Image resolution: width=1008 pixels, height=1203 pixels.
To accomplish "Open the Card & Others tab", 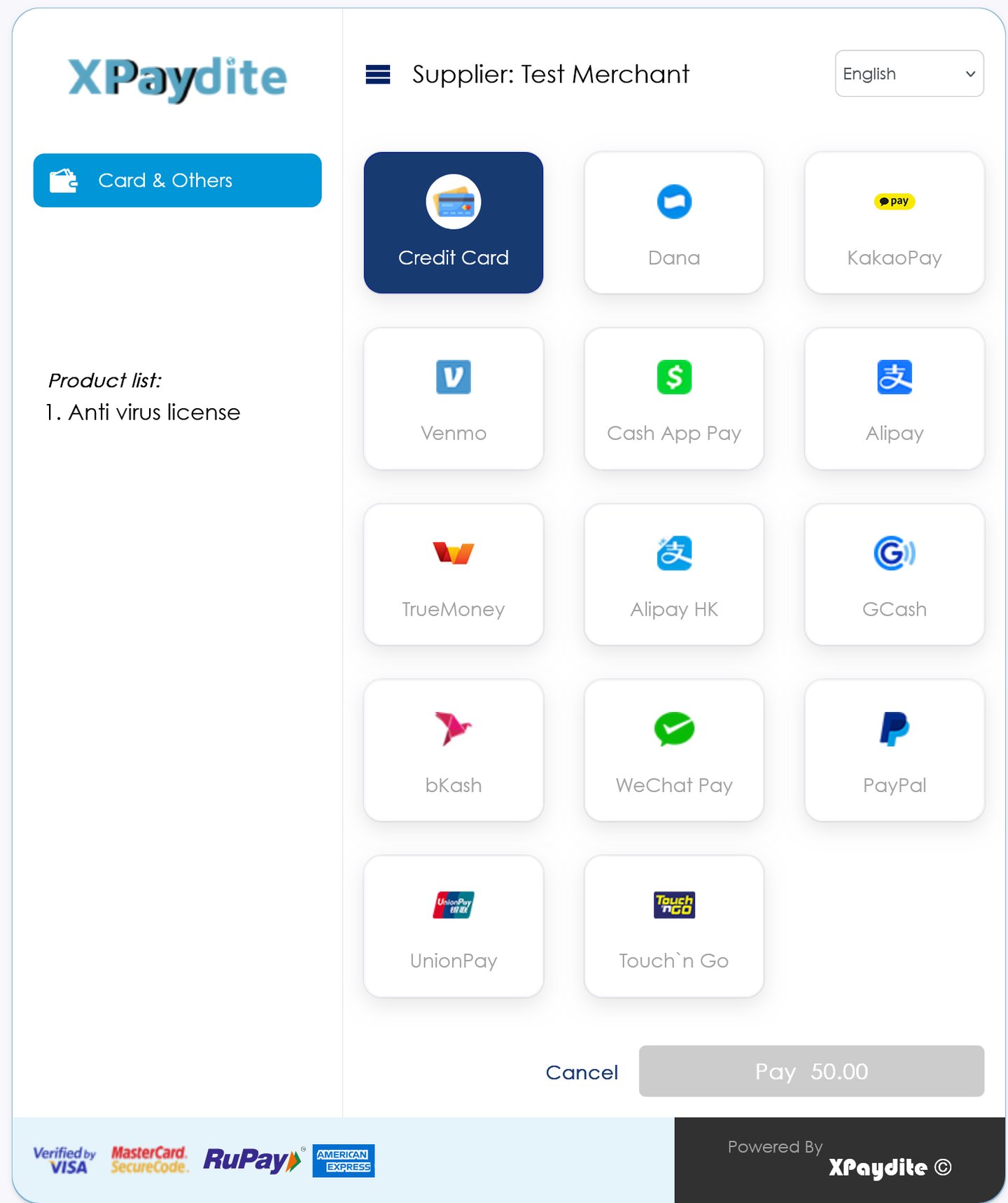I will pos(177,180).
